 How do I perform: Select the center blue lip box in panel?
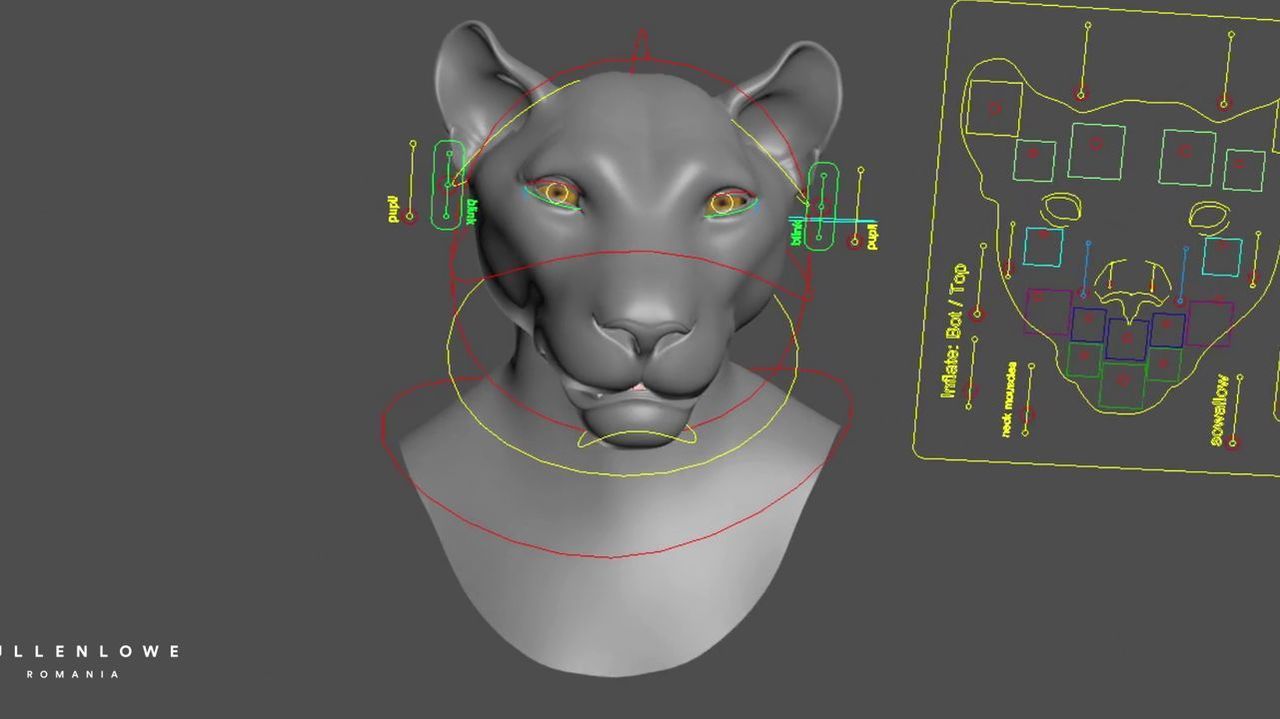(1128, 339)
